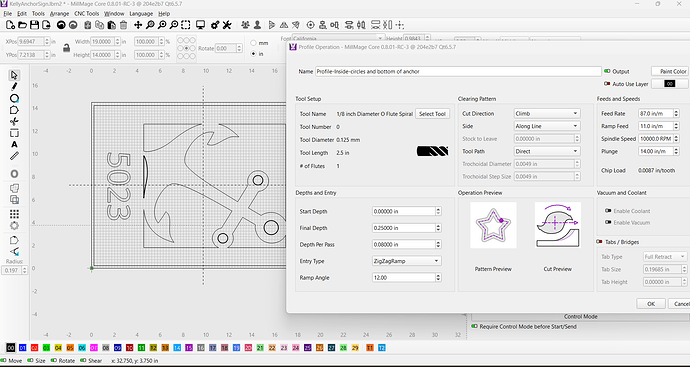Image resolution: width=690 pixels, height=367 pixels.
Task: Click the offset shapes O icon
Action: pyautogui.click(x=15, y=174)
